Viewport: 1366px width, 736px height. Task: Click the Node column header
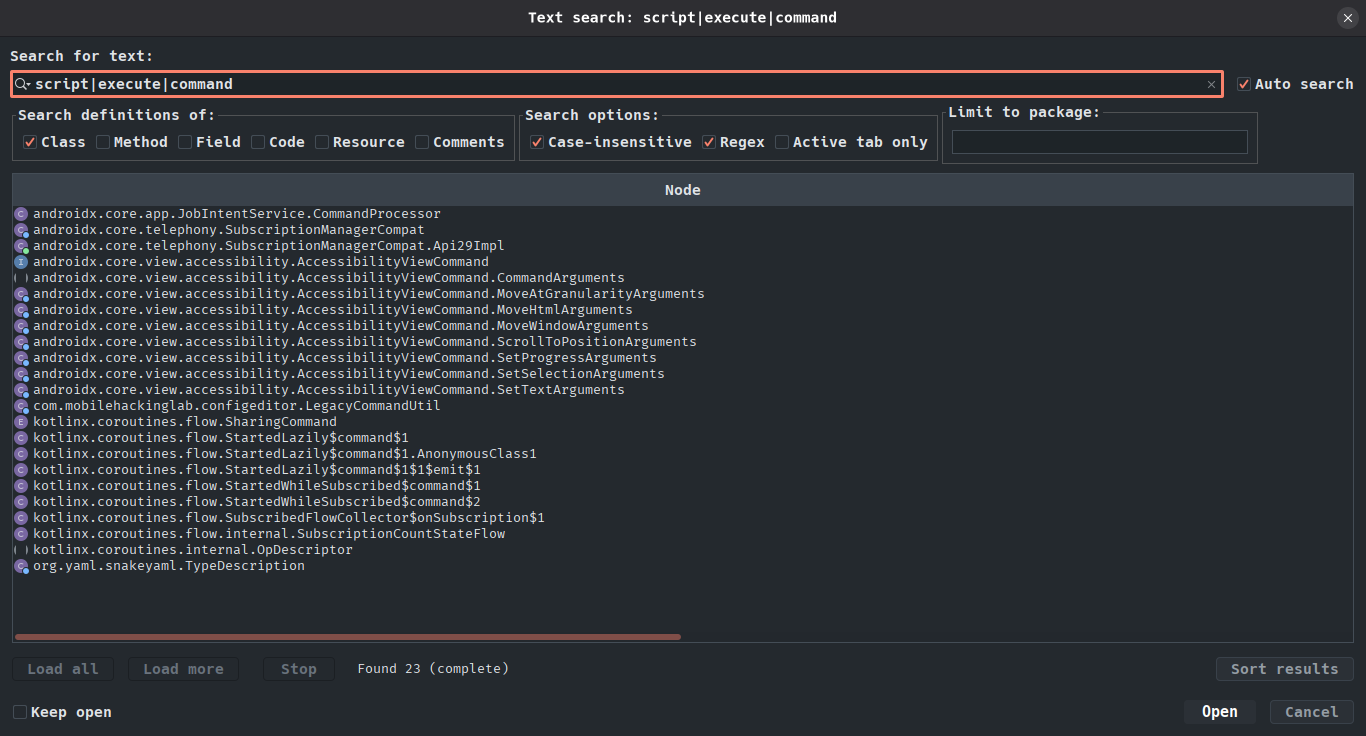[682, 190]
